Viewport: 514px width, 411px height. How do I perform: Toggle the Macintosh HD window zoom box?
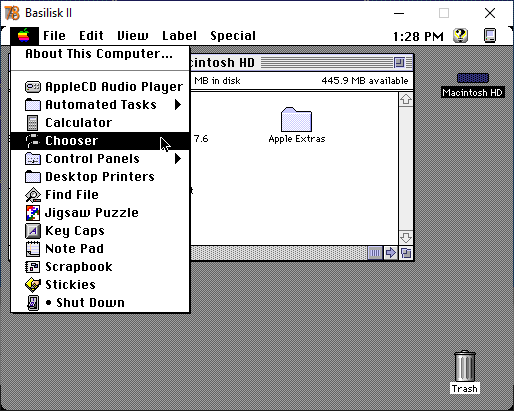pyautogui.click(x=399, y=62)
